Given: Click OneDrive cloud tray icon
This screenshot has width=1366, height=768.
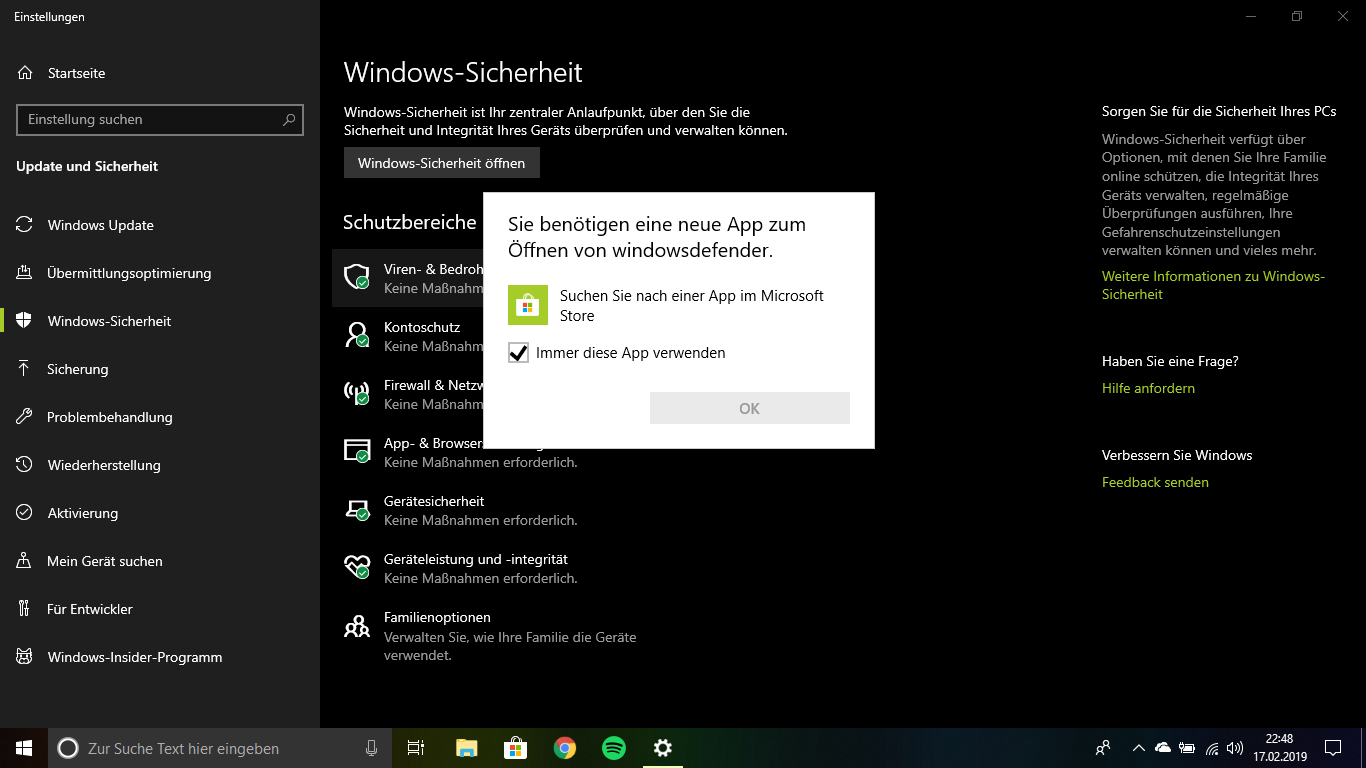Looking at the screenshot, I should (1162, 748).
